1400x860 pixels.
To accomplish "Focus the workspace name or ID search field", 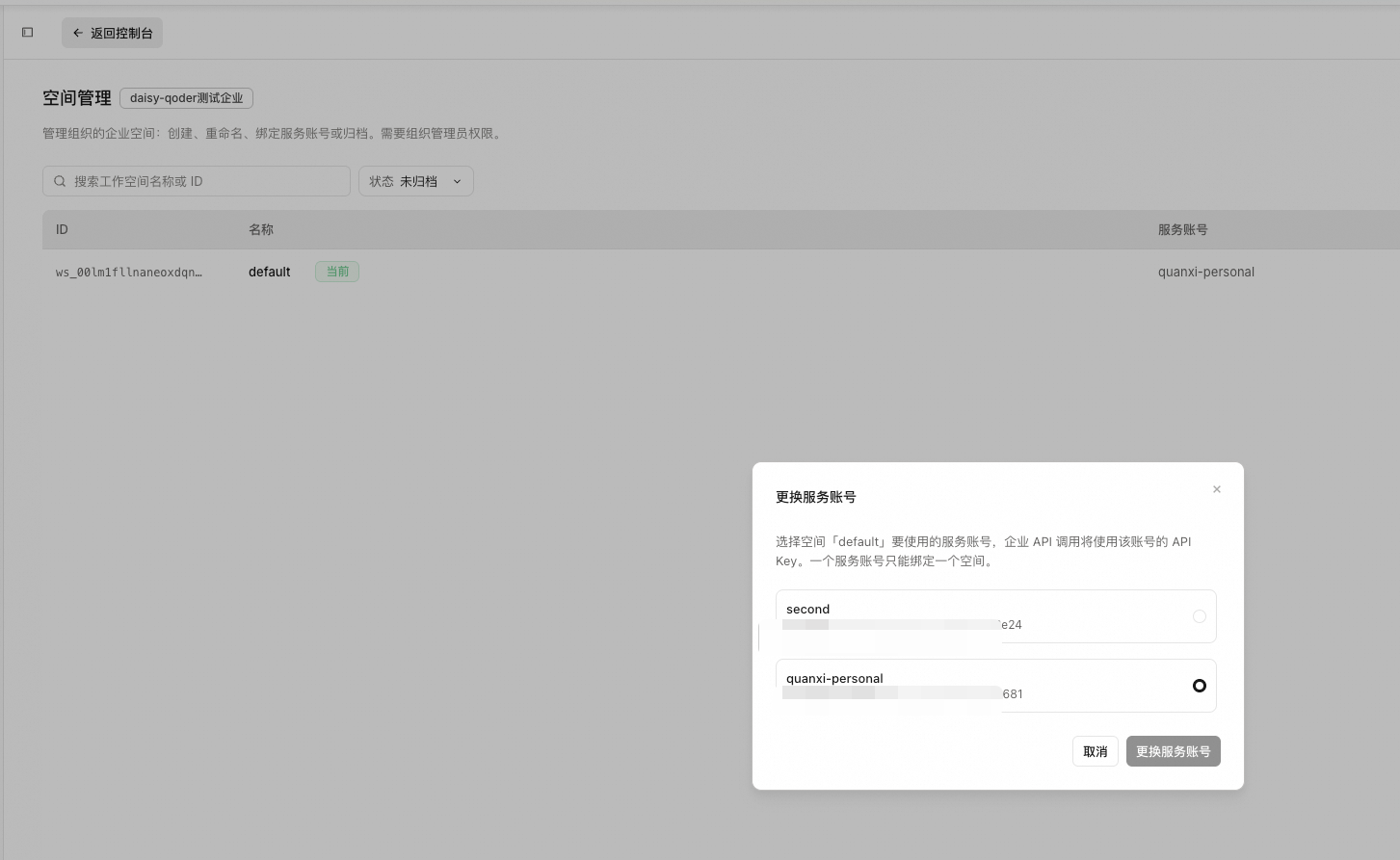I will click(x=197, y=181).
